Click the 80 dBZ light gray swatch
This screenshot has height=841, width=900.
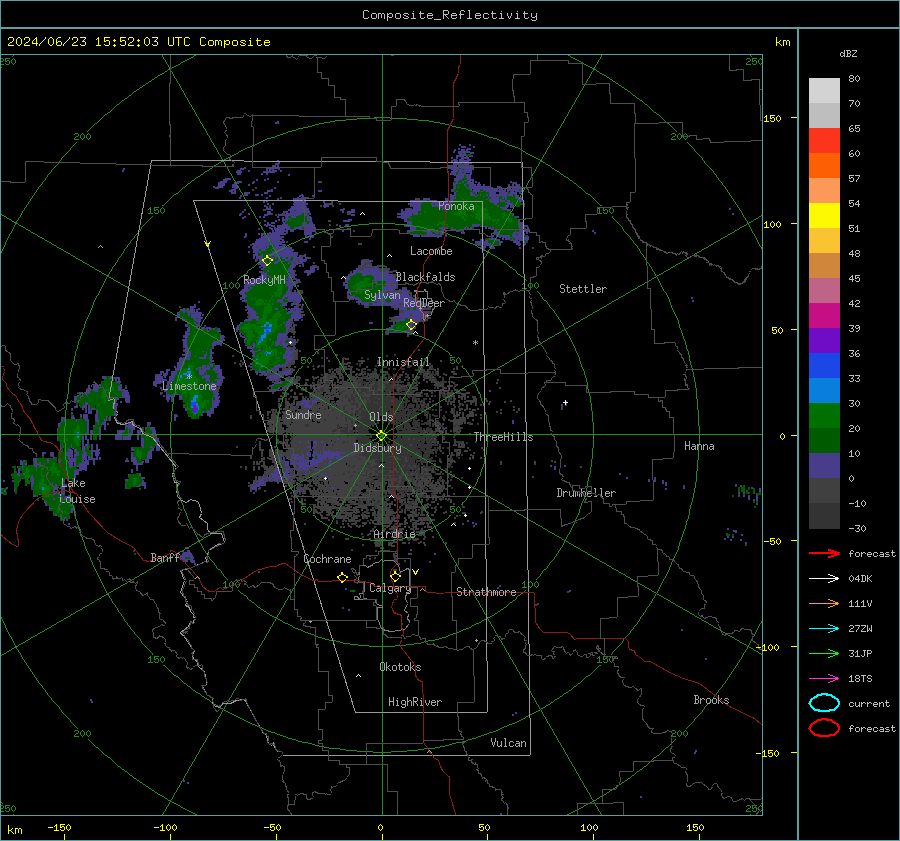[x=824, y=90]
